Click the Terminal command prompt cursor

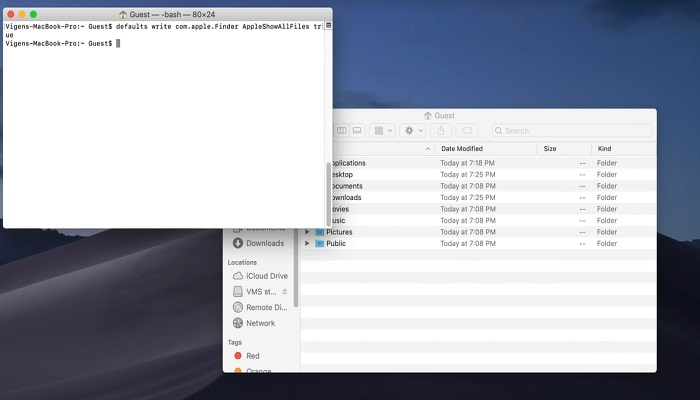(x=118, y=43)
